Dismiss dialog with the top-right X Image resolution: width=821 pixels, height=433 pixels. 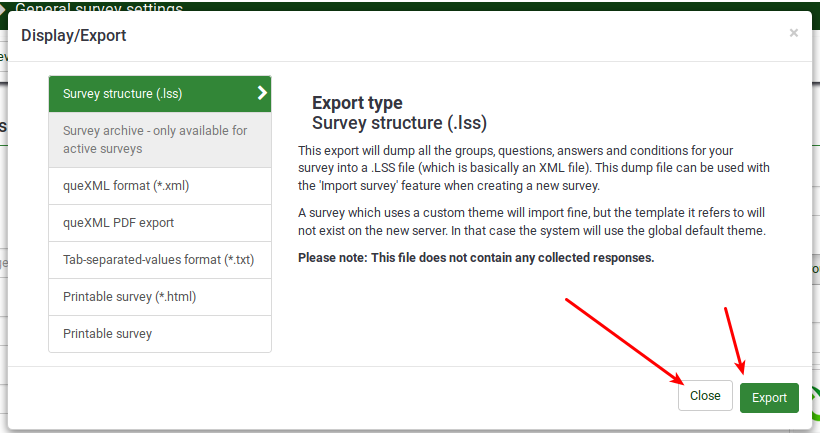pos(794,33)
